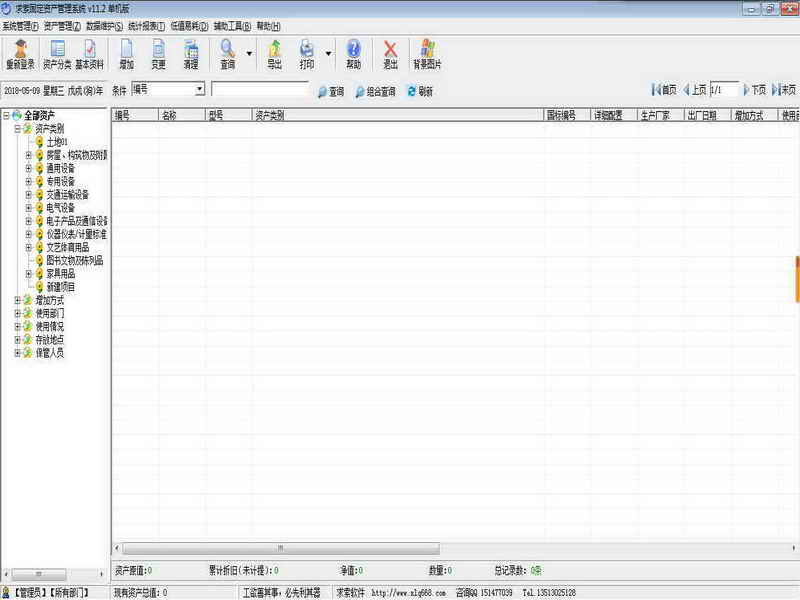Viewport: 800px width, 600px height.
Task: Expand the 专用设备 tree node
Action: point(29,181)
